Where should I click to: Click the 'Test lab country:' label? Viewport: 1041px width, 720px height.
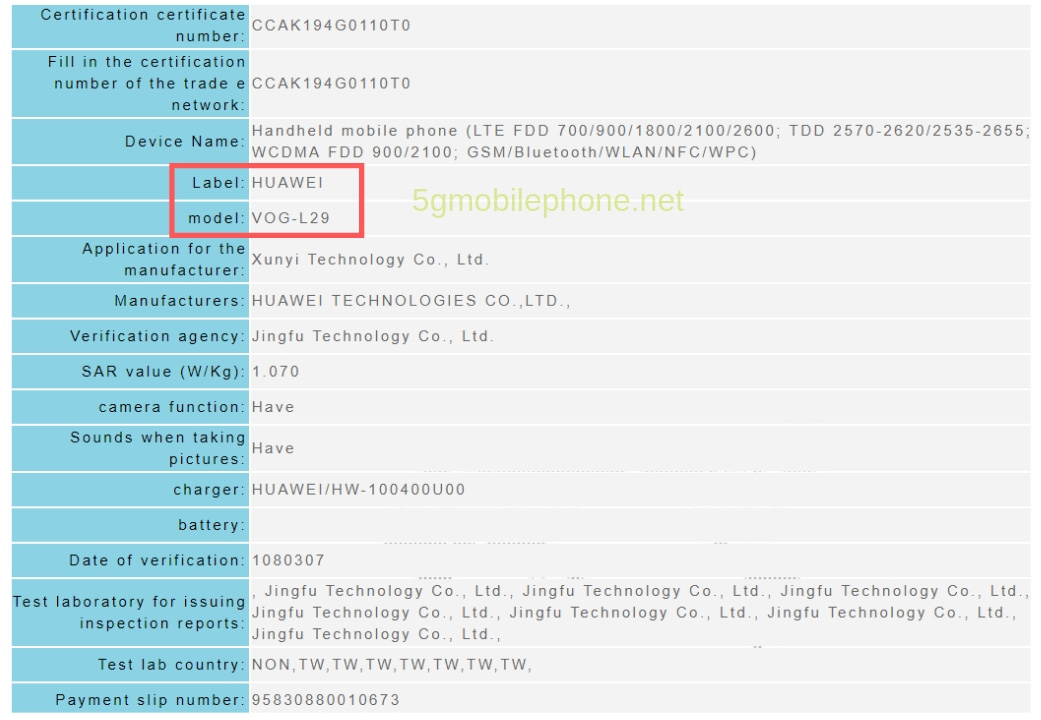[x=171, y=664]
